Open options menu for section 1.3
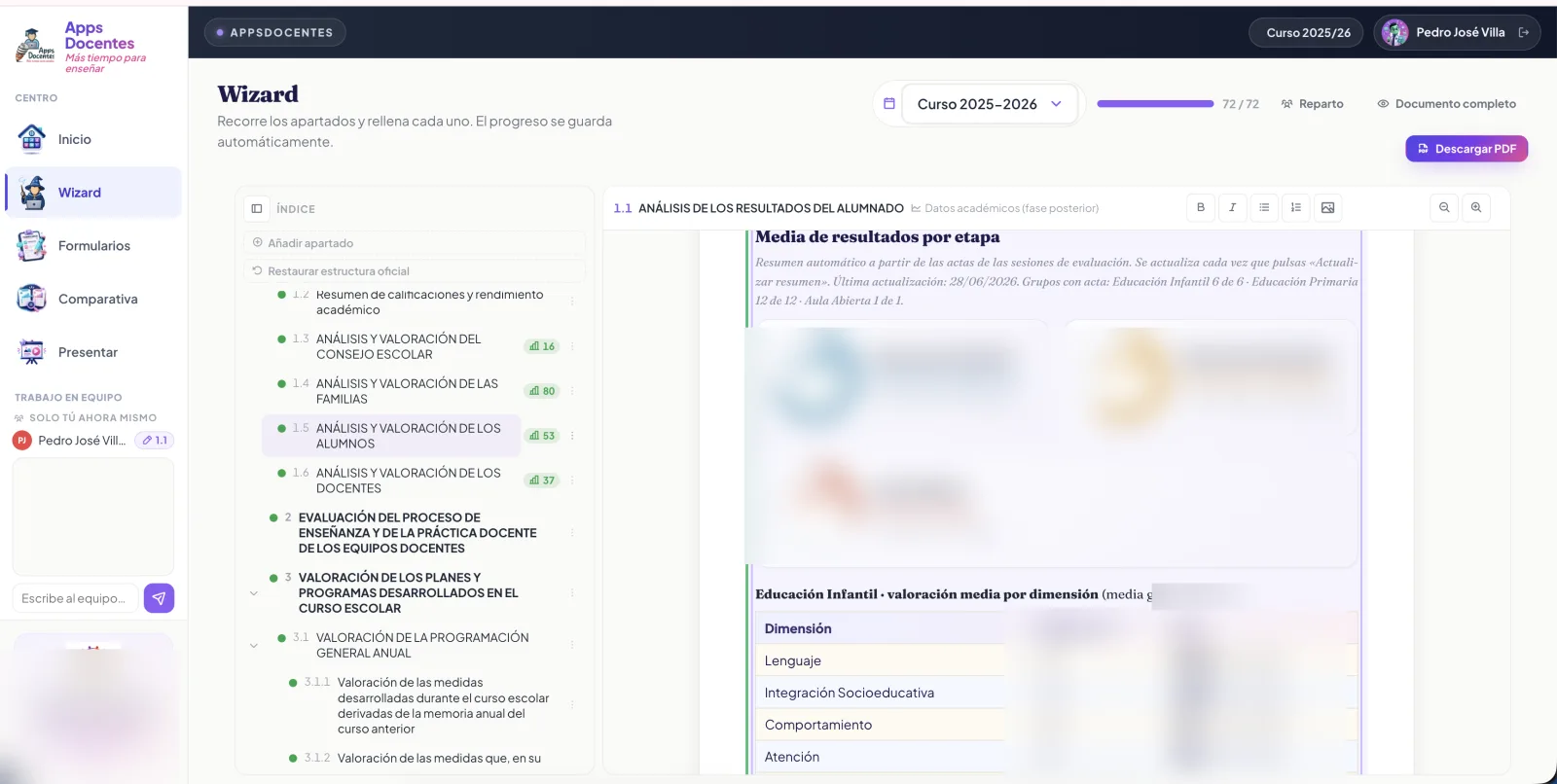Image resolution: width=1557 pixels, height=784 pixels. (572, 346)
